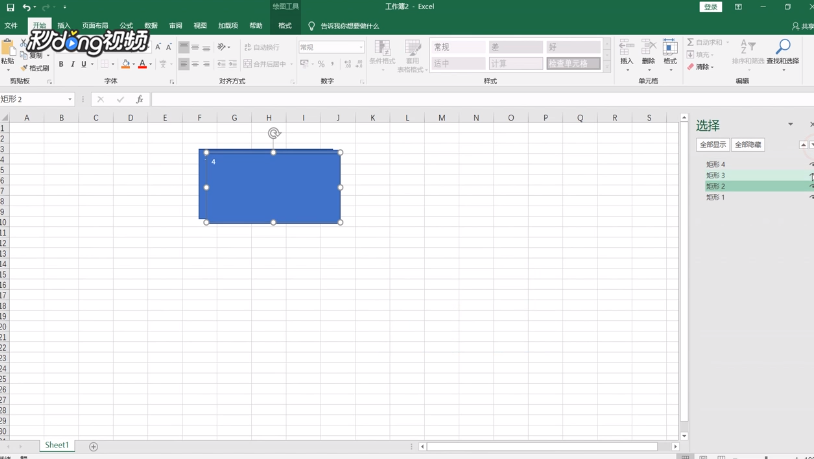Screen dimensions: 814x459
Task: Click the Paste clipboard icon
Action: pyautogui.click(x=7, y=48)
